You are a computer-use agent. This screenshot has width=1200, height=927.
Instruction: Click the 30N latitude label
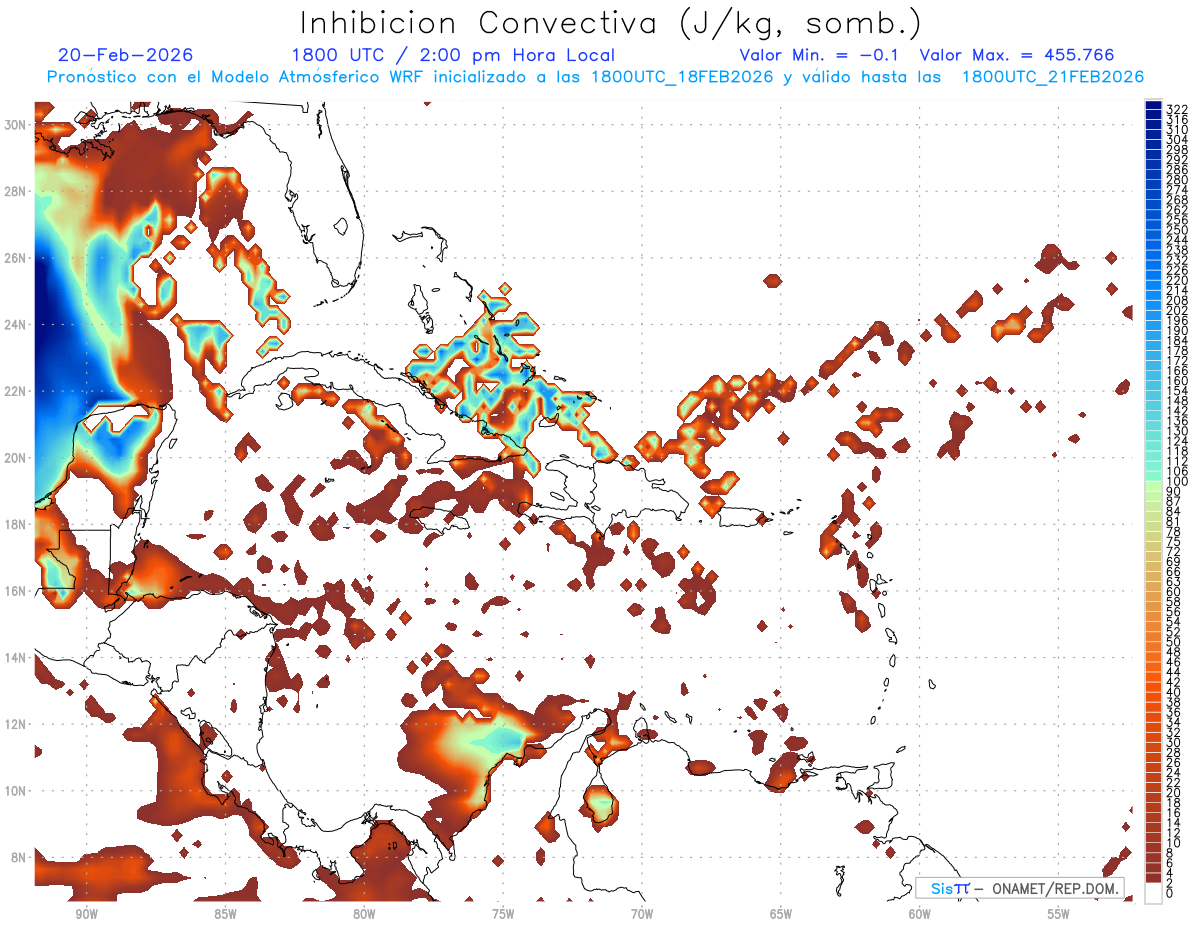coord(17,124)
